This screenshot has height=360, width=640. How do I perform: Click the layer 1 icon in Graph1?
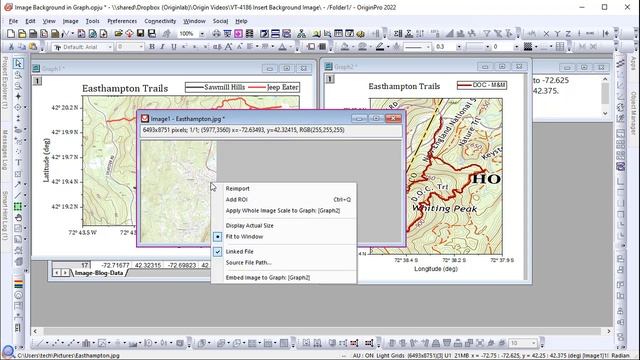pyautogui.click(x=37, y=81)
